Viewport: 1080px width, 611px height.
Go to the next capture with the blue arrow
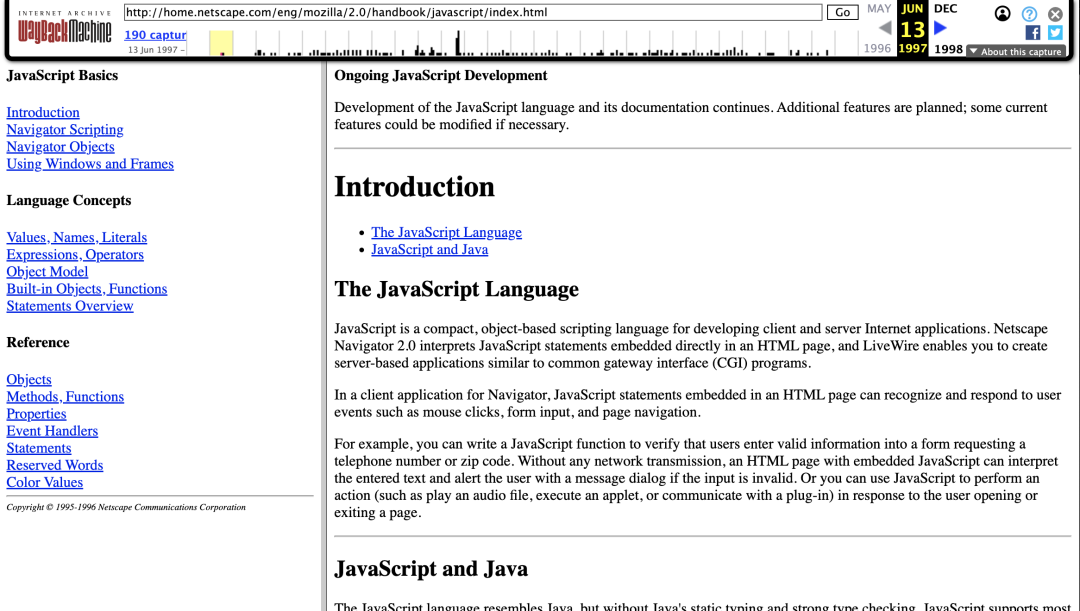[940, 28]
